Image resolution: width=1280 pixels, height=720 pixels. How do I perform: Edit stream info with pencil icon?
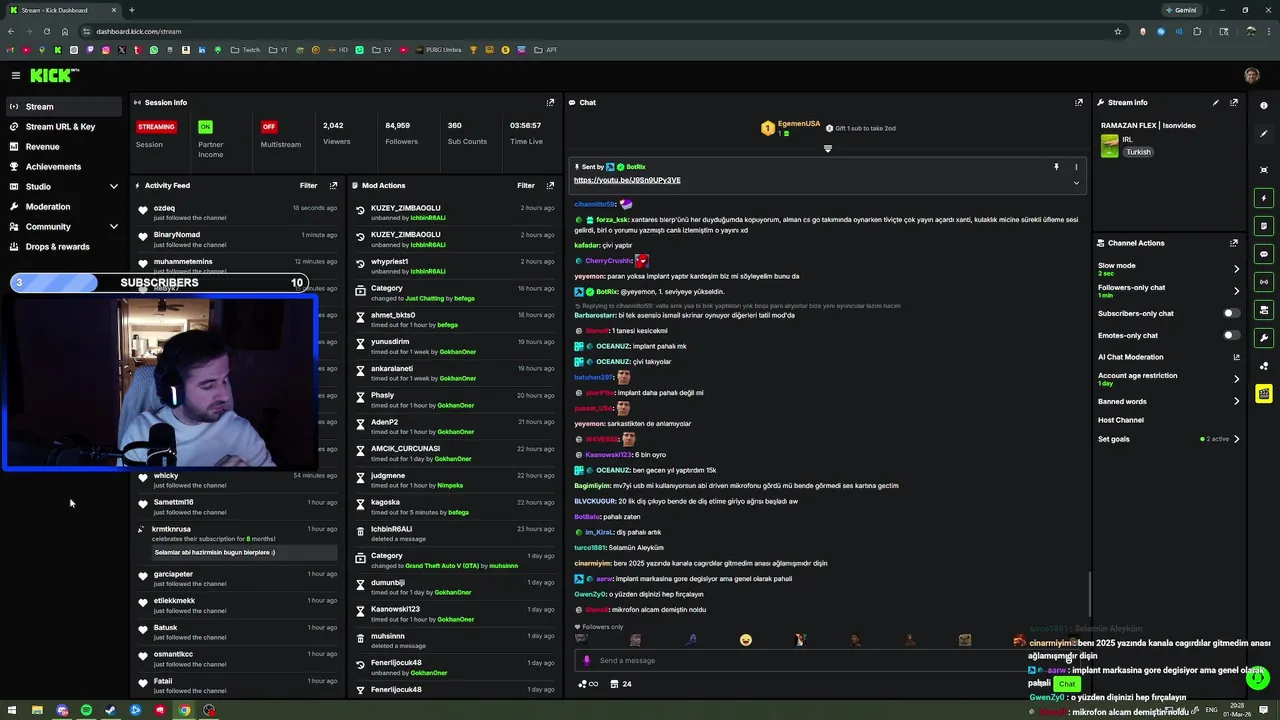point(1216,102)
